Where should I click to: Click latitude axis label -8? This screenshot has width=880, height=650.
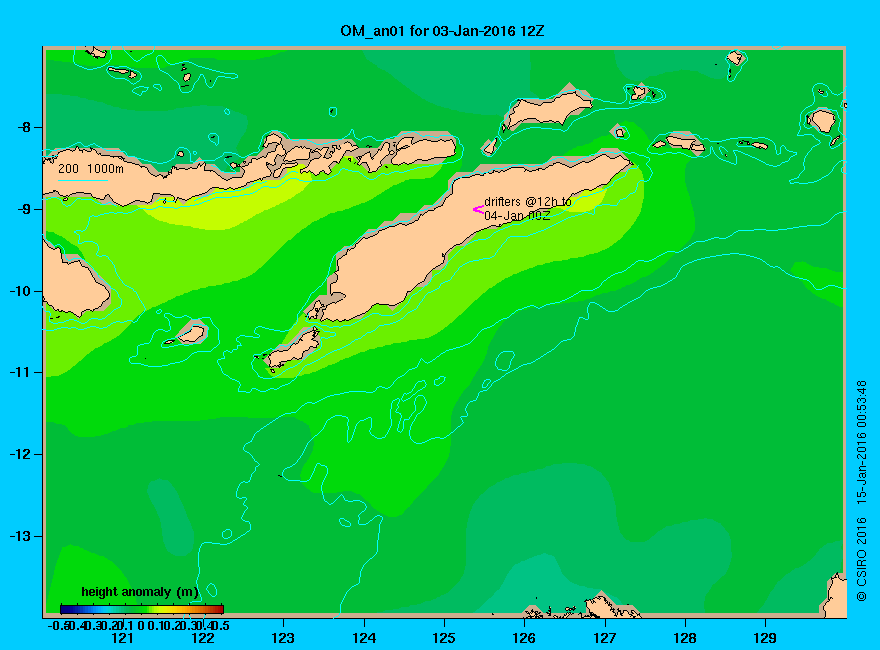pyautogui.click(x=24, y=127)
